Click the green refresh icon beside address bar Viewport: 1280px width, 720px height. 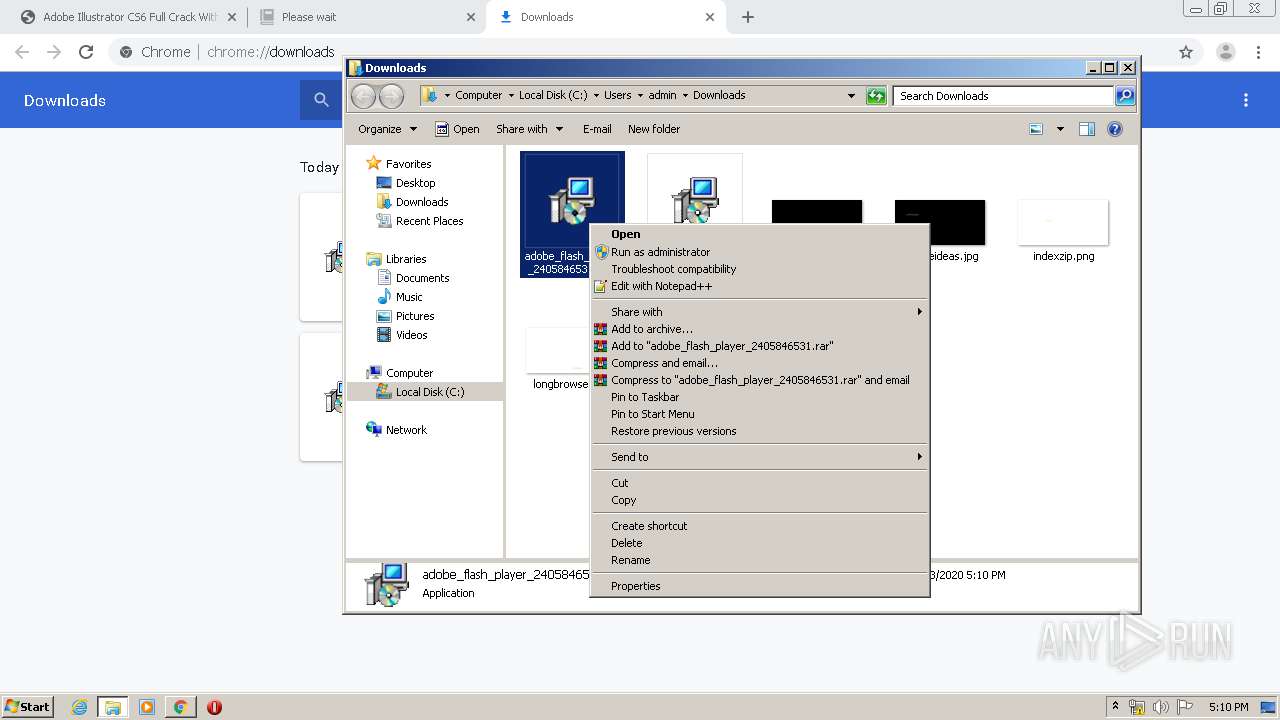(876, 96)
